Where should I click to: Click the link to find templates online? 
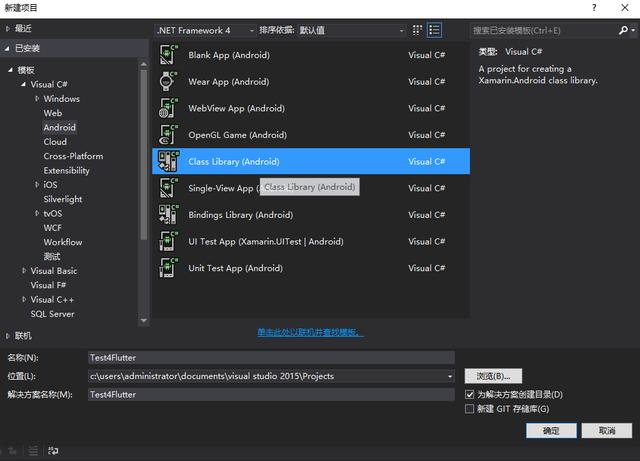click(x=310, y=332)
